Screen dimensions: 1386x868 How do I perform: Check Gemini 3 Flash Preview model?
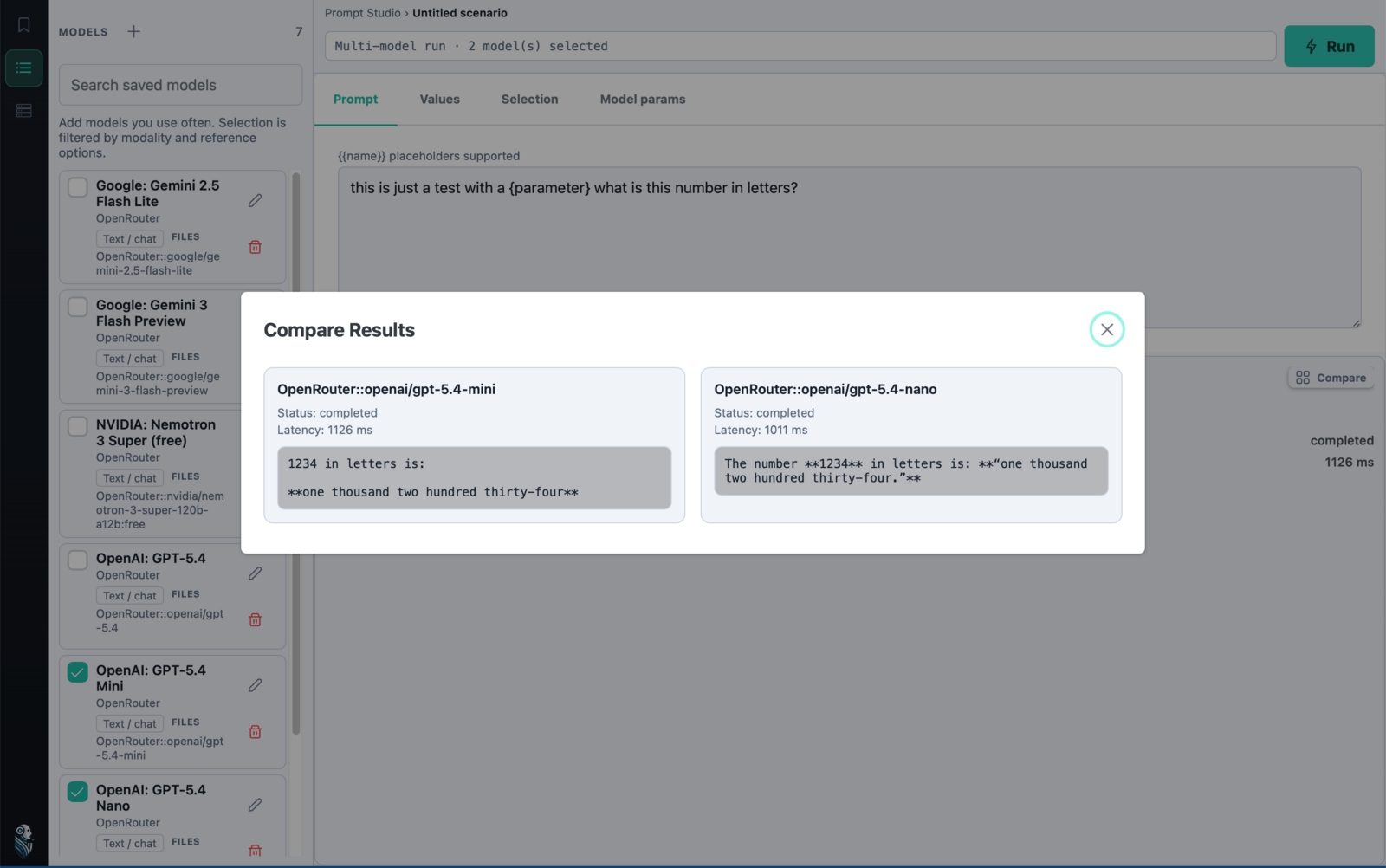click(x=78, y=307)
